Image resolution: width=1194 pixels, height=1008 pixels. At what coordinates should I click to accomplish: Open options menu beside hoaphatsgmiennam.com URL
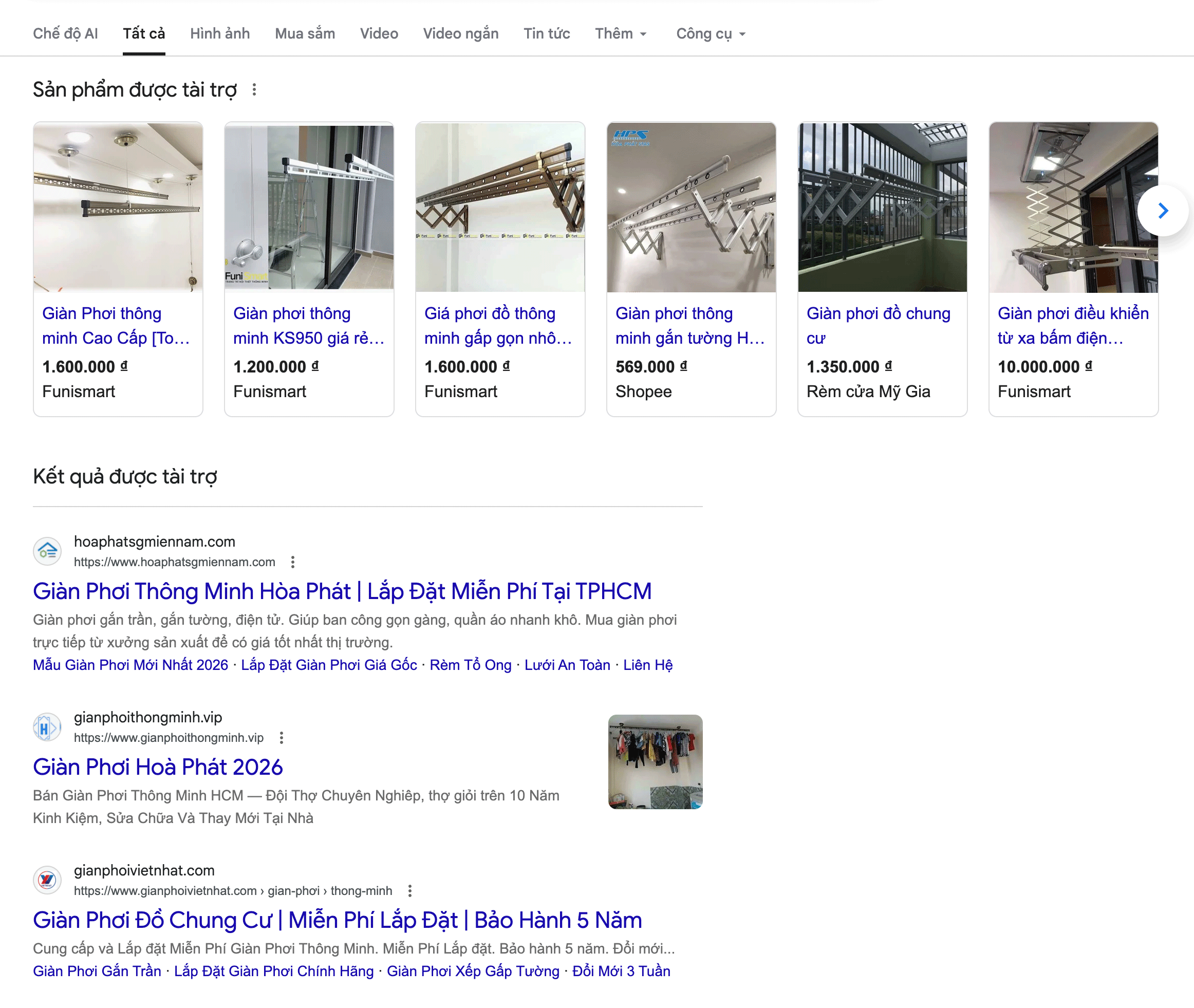(292, 562)
